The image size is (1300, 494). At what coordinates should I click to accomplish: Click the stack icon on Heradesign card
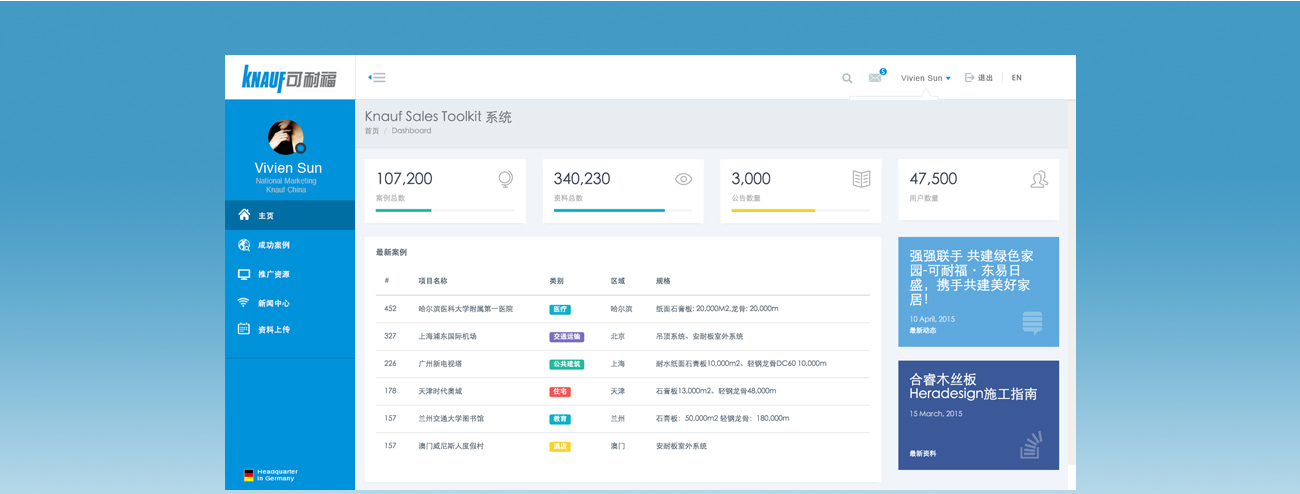click(x=1031, y=446)
